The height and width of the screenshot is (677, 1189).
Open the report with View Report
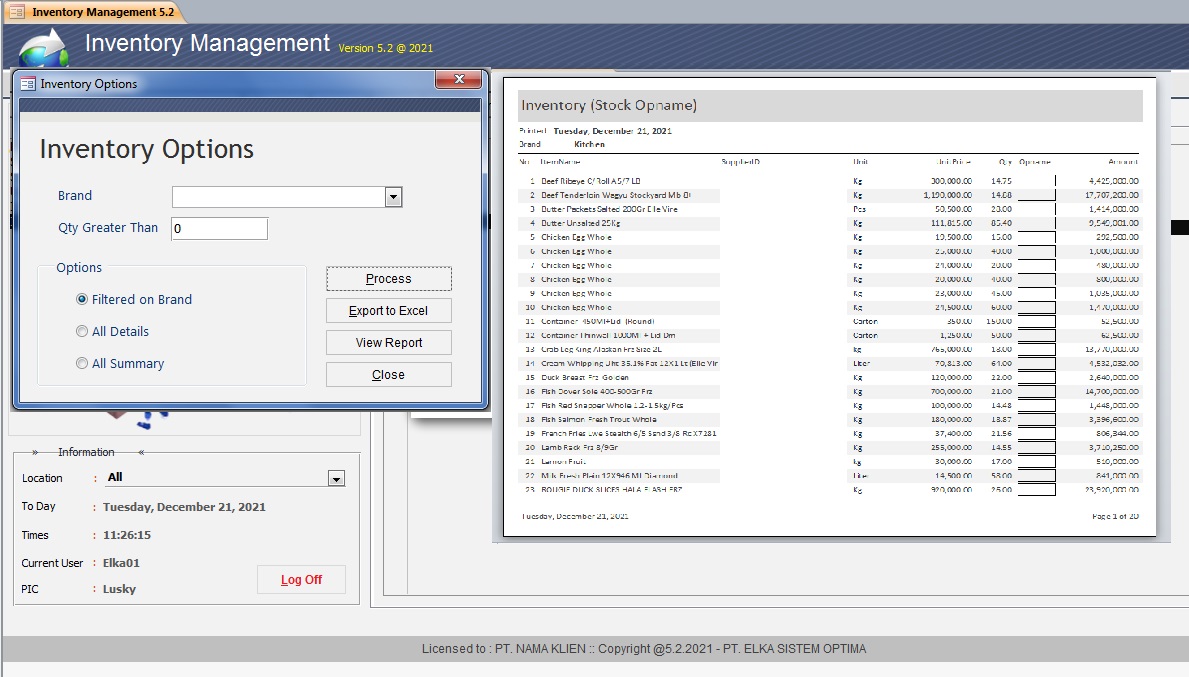(388, 342)
